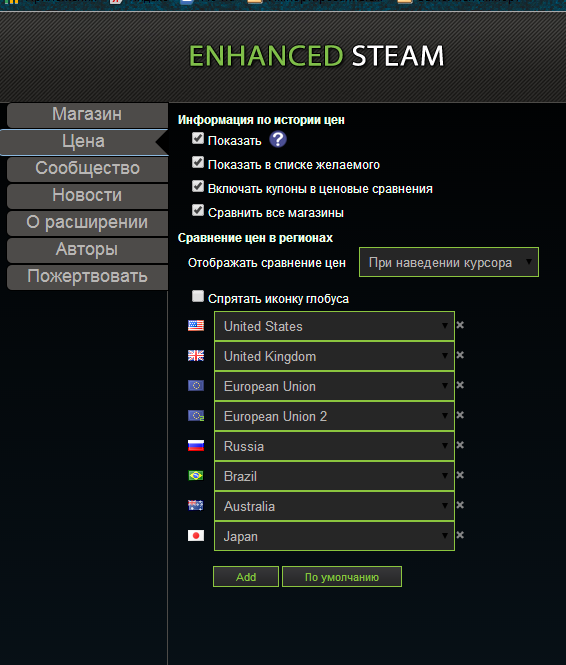The image size is (566, 665).
Task: Remove the European Union 2 region row
Action: [460, 415]
